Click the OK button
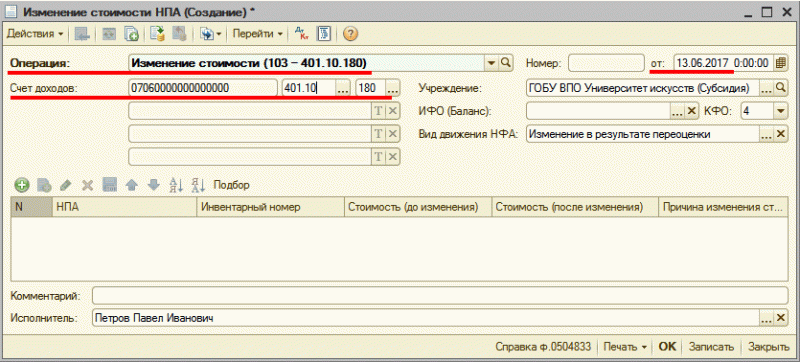Image resolution: width=800 pixels, height=362 pixels. pos(667,347)
